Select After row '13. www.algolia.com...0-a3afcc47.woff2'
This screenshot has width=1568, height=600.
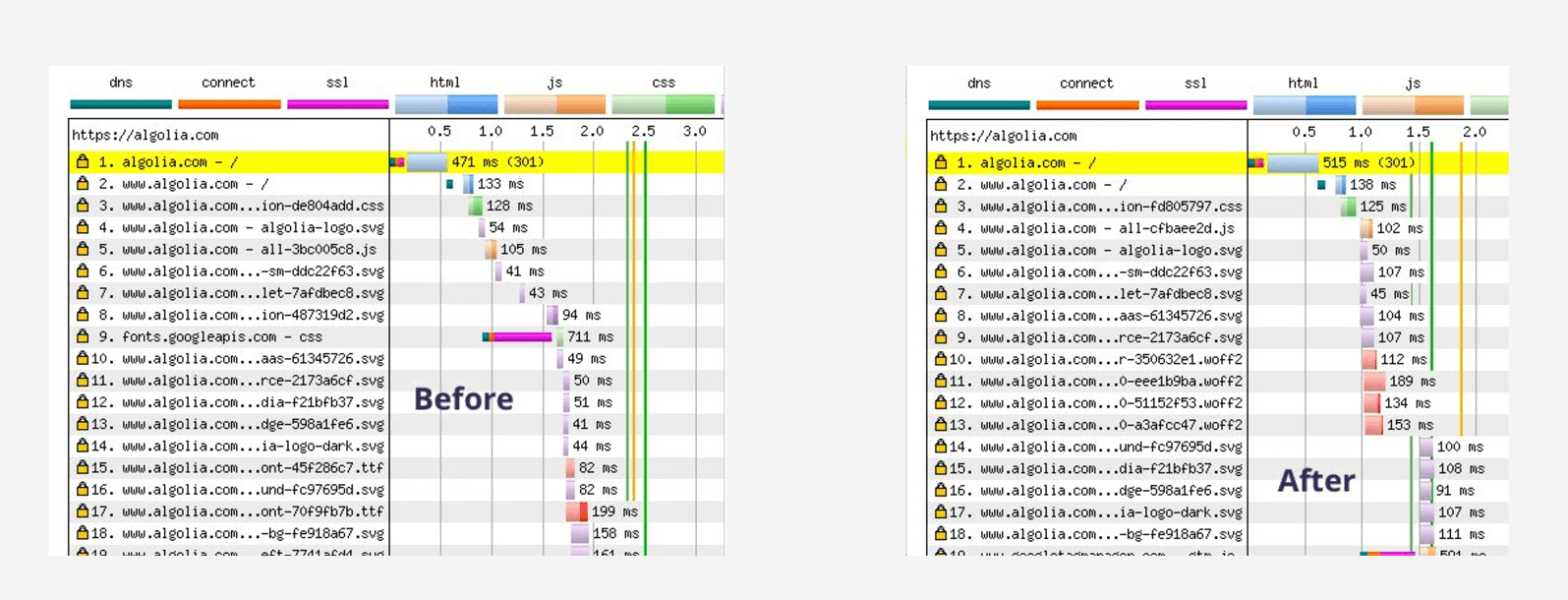tap(1218, 425)
